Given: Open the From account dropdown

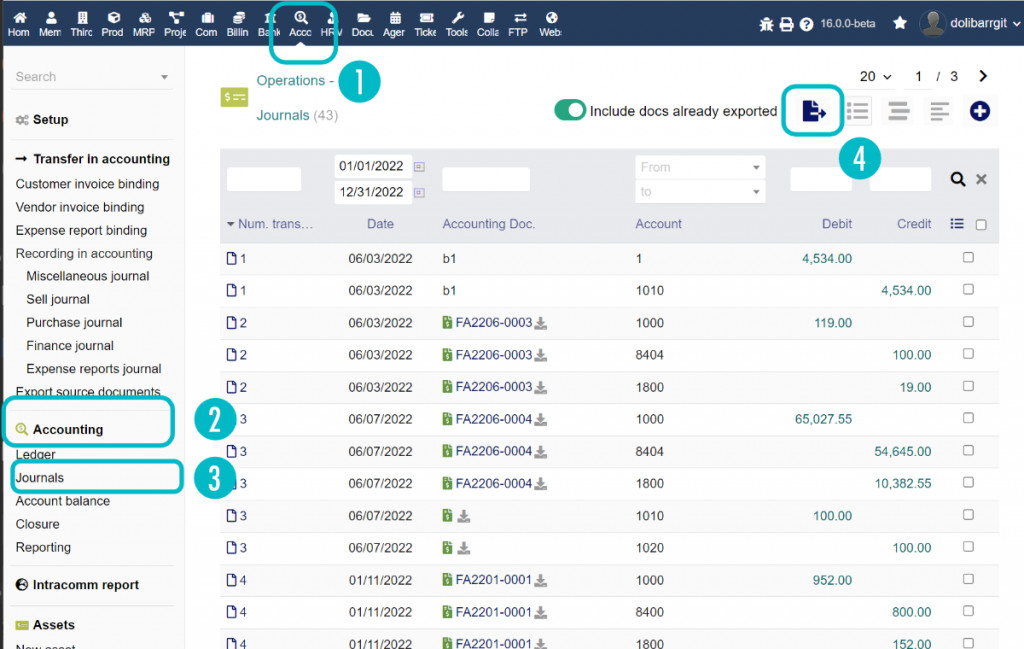Looking at the screenshot, I should click(699, 167).
